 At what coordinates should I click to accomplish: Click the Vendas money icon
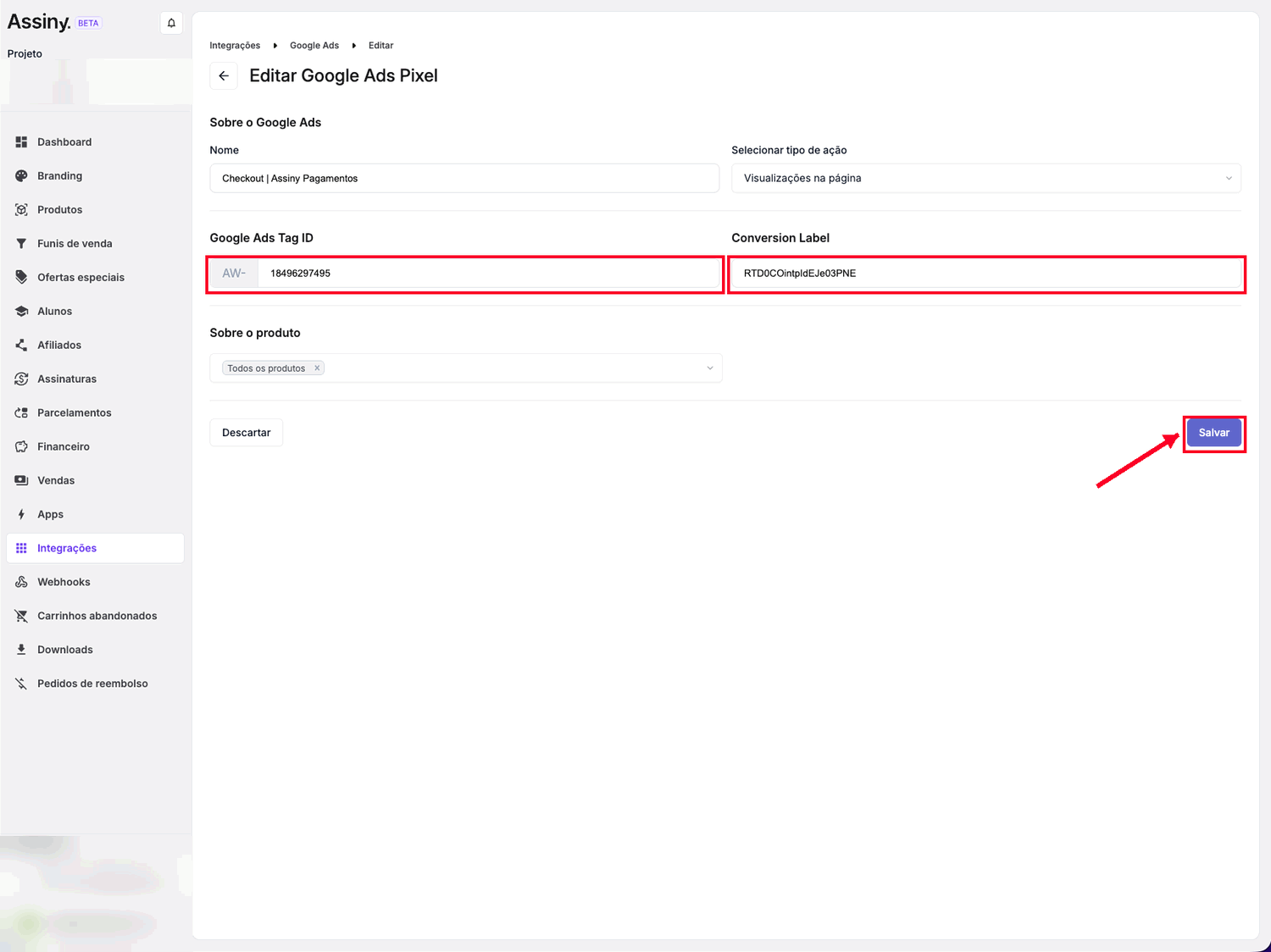click(x=21, y=481)
